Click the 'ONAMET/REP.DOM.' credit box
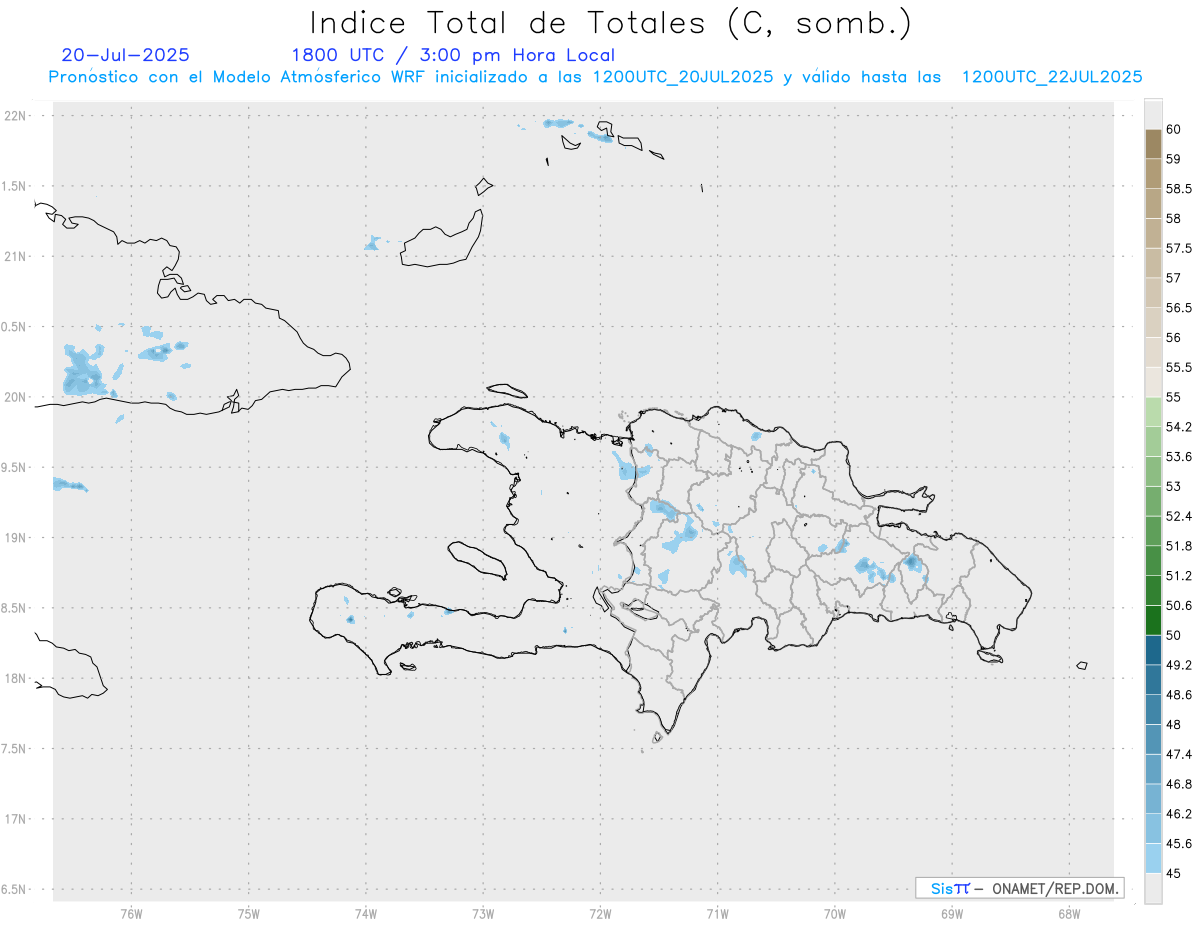 1019,888
